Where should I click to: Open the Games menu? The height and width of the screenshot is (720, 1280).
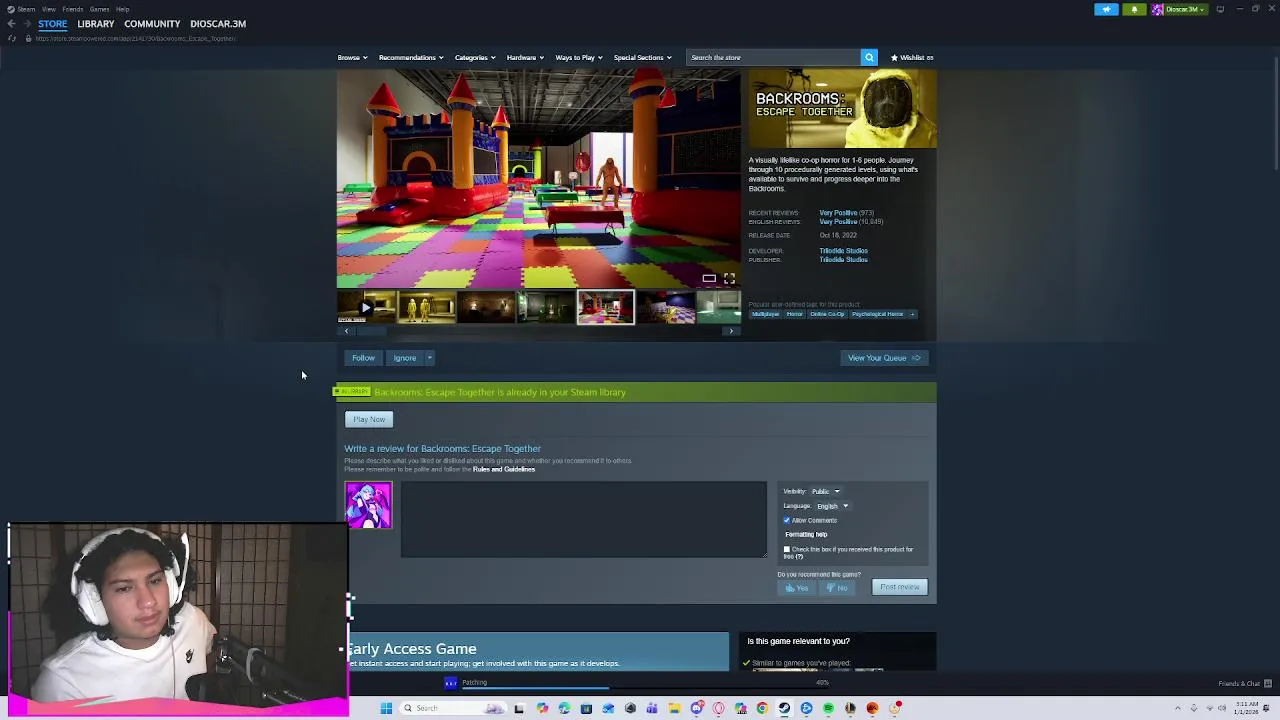99,9
